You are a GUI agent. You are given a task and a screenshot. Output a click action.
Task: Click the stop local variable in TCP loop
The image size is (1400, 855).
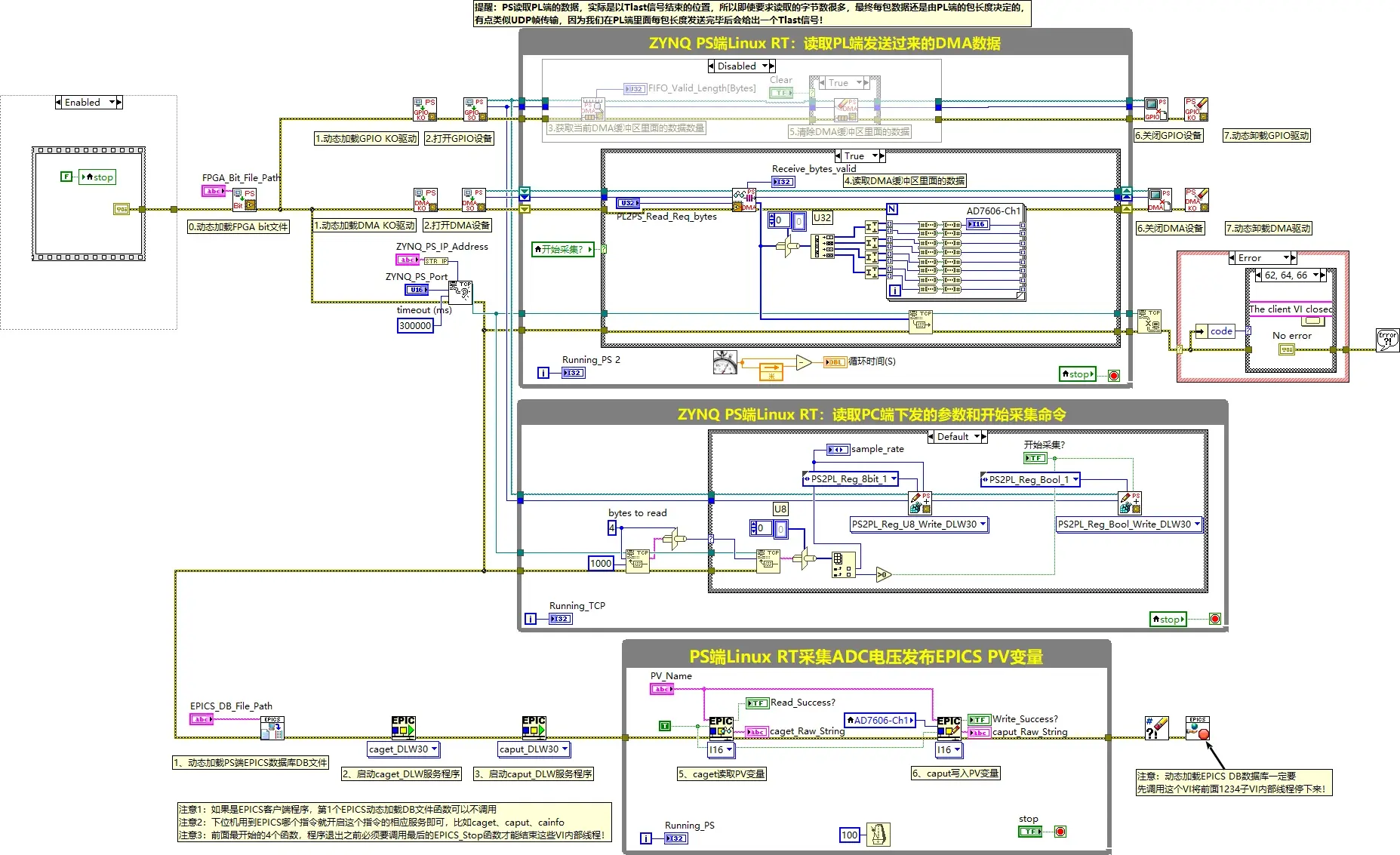coord(1168,620)
